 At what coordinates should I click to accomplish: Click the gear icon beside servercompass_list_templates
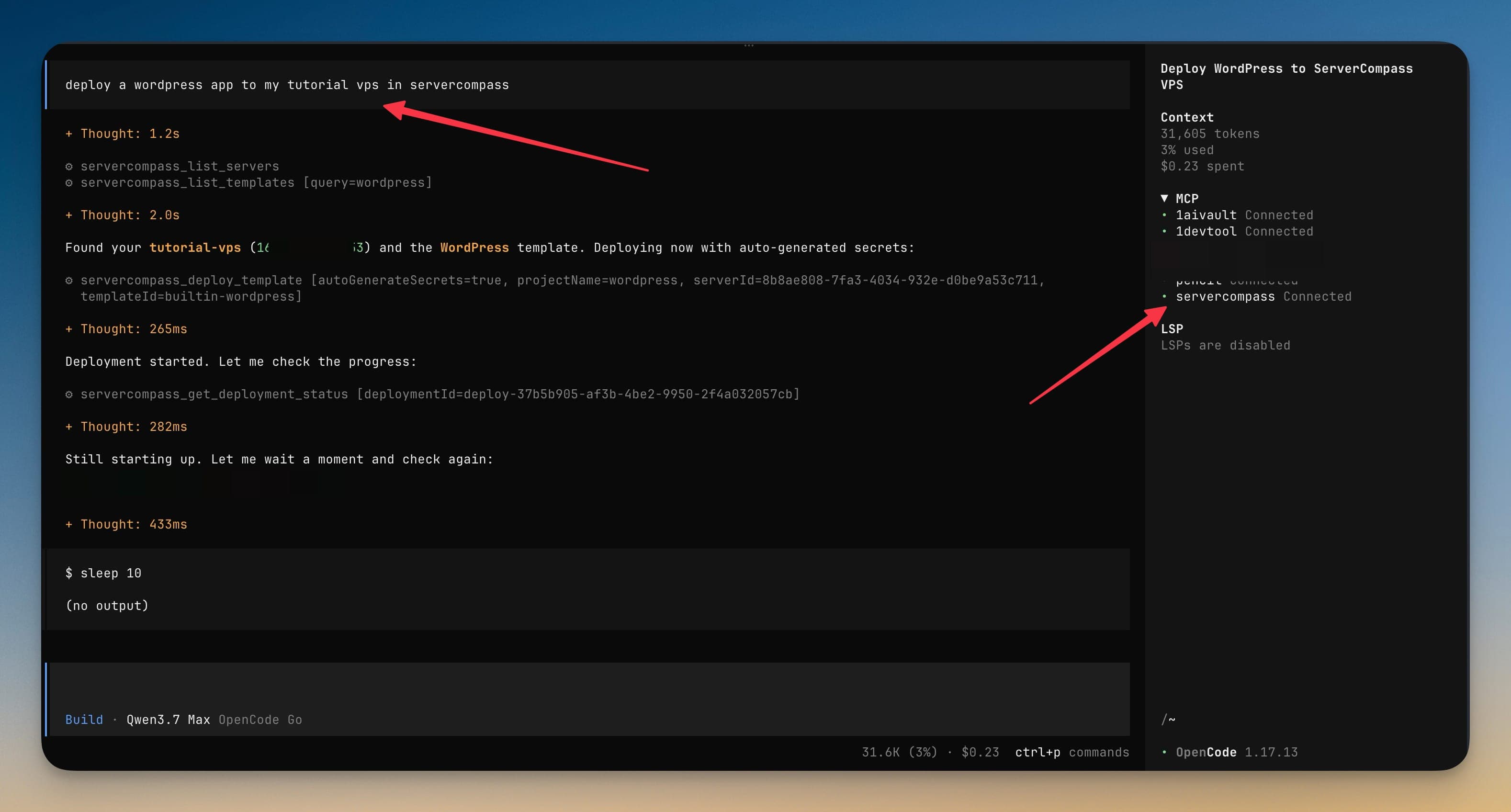69,183
